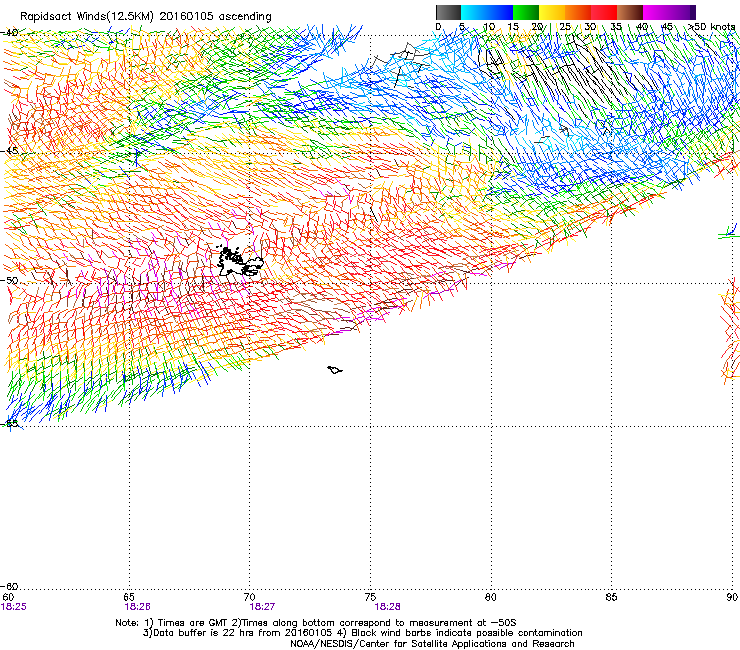
Task: Click the purple '18:26' time stamp
Action: [137, 607]
